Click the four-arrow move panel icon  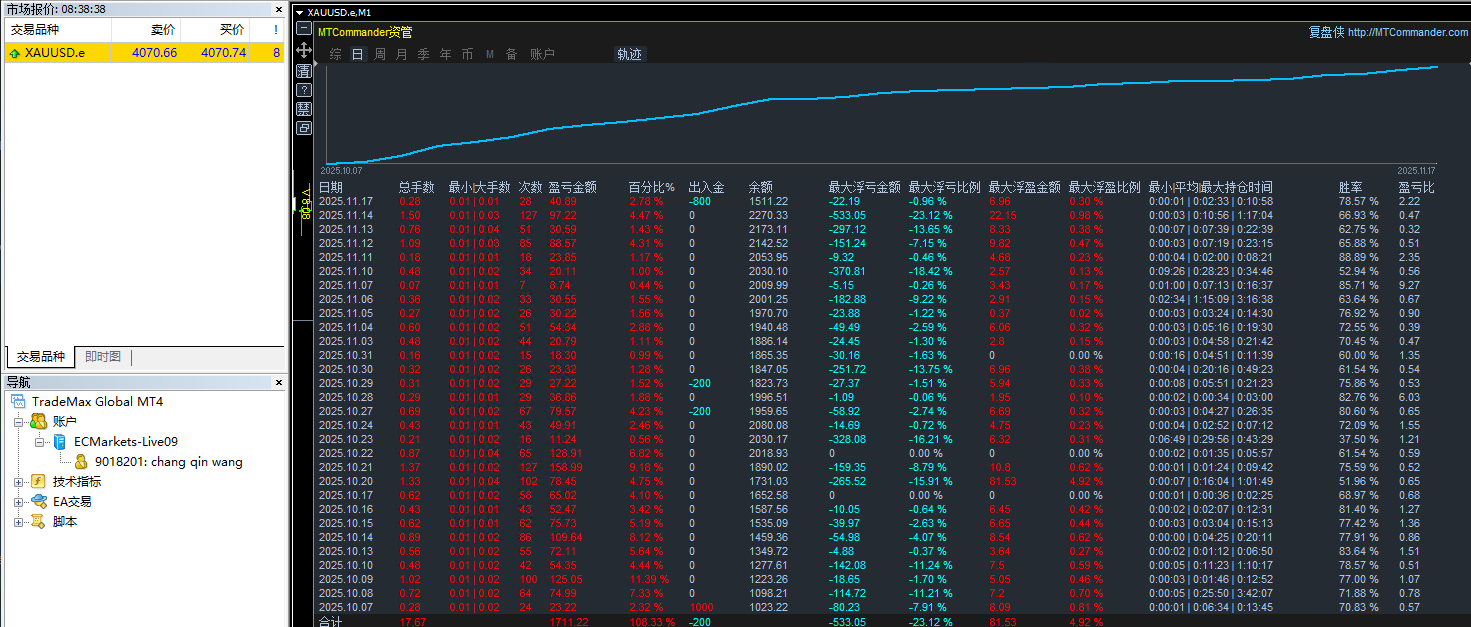coord(304,51)
